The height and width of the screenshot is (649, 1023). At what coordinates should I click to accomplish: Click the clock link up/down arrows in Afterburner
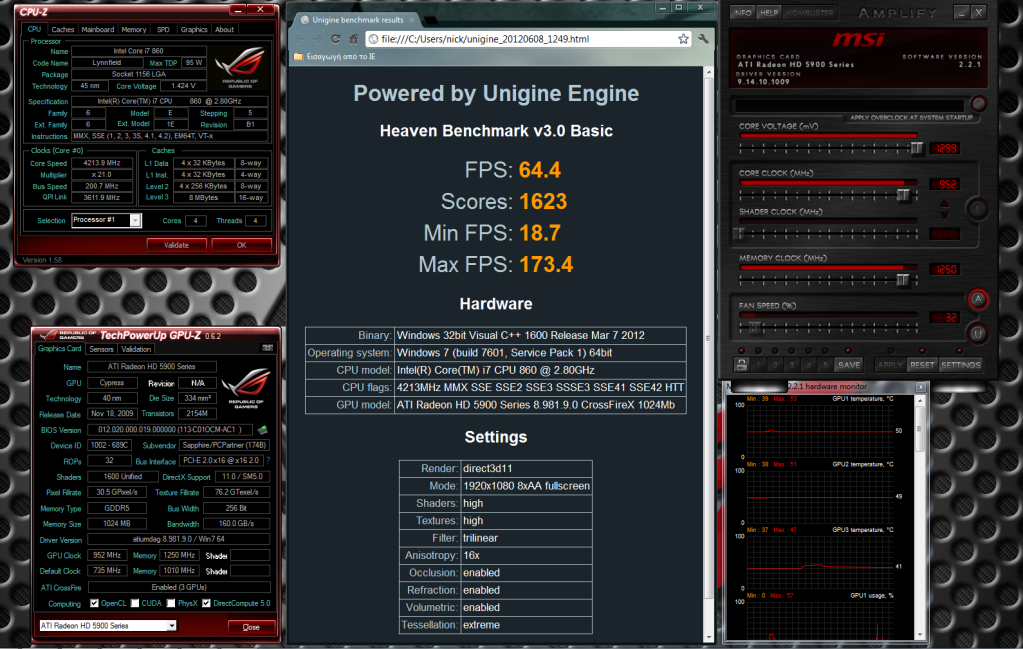point(944,209)
